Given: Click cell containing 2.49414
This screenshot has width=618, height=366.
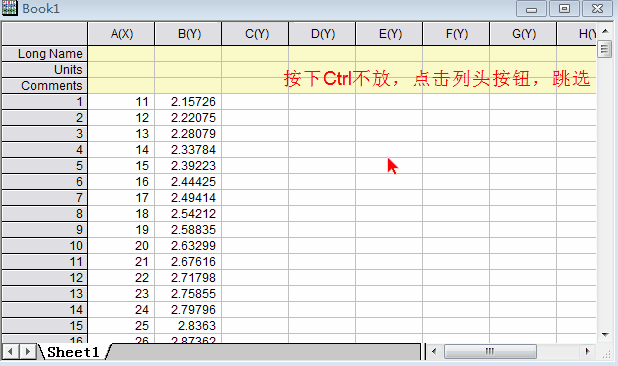Looking at the screenshot, I should [x=188, y=197].
